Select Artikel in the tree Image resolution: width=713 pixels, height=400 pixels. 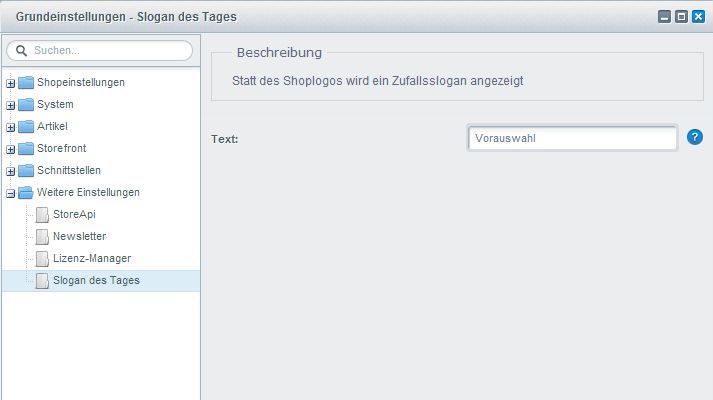coord(52,126)
